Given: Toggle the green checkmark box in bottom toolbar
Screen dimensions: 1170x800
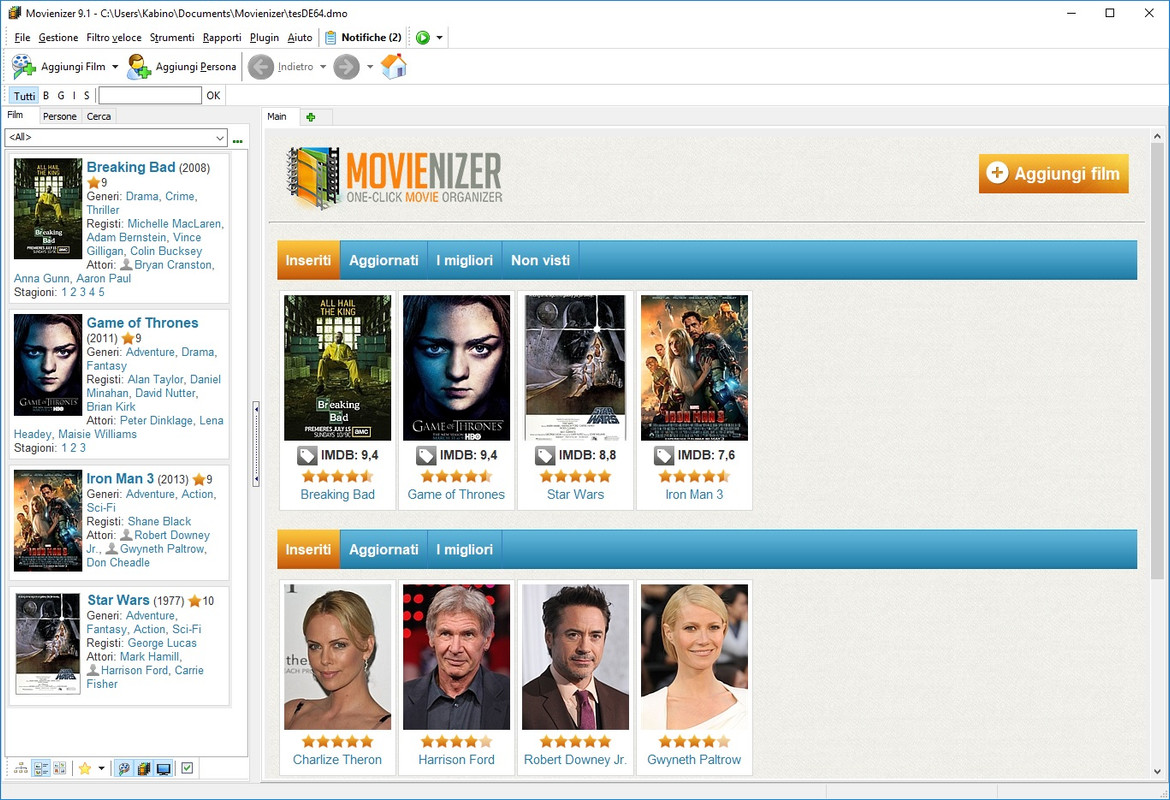Looking at the screenshot, I should 187,768.
